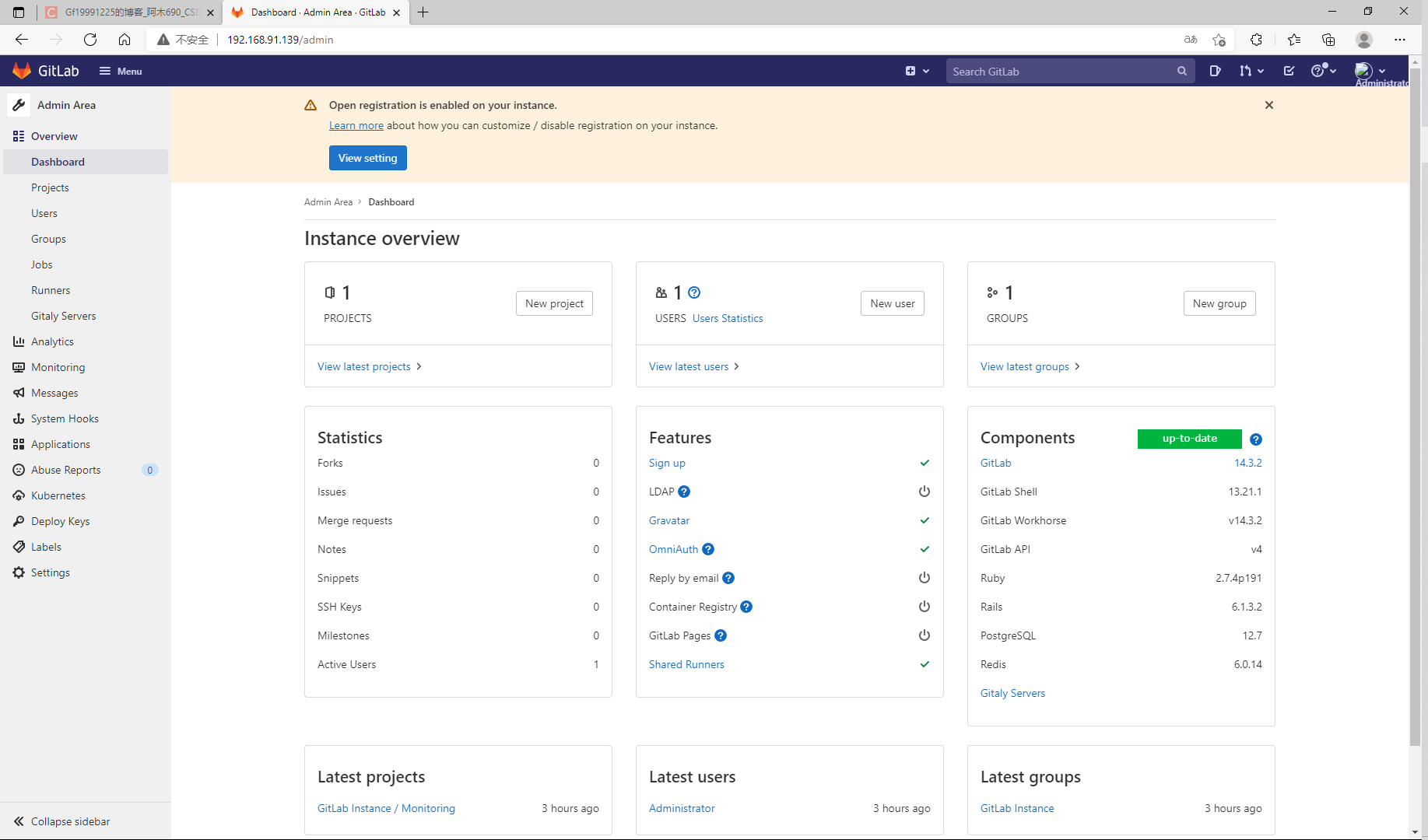Click the GitLab fox logo

click(22, 71)
